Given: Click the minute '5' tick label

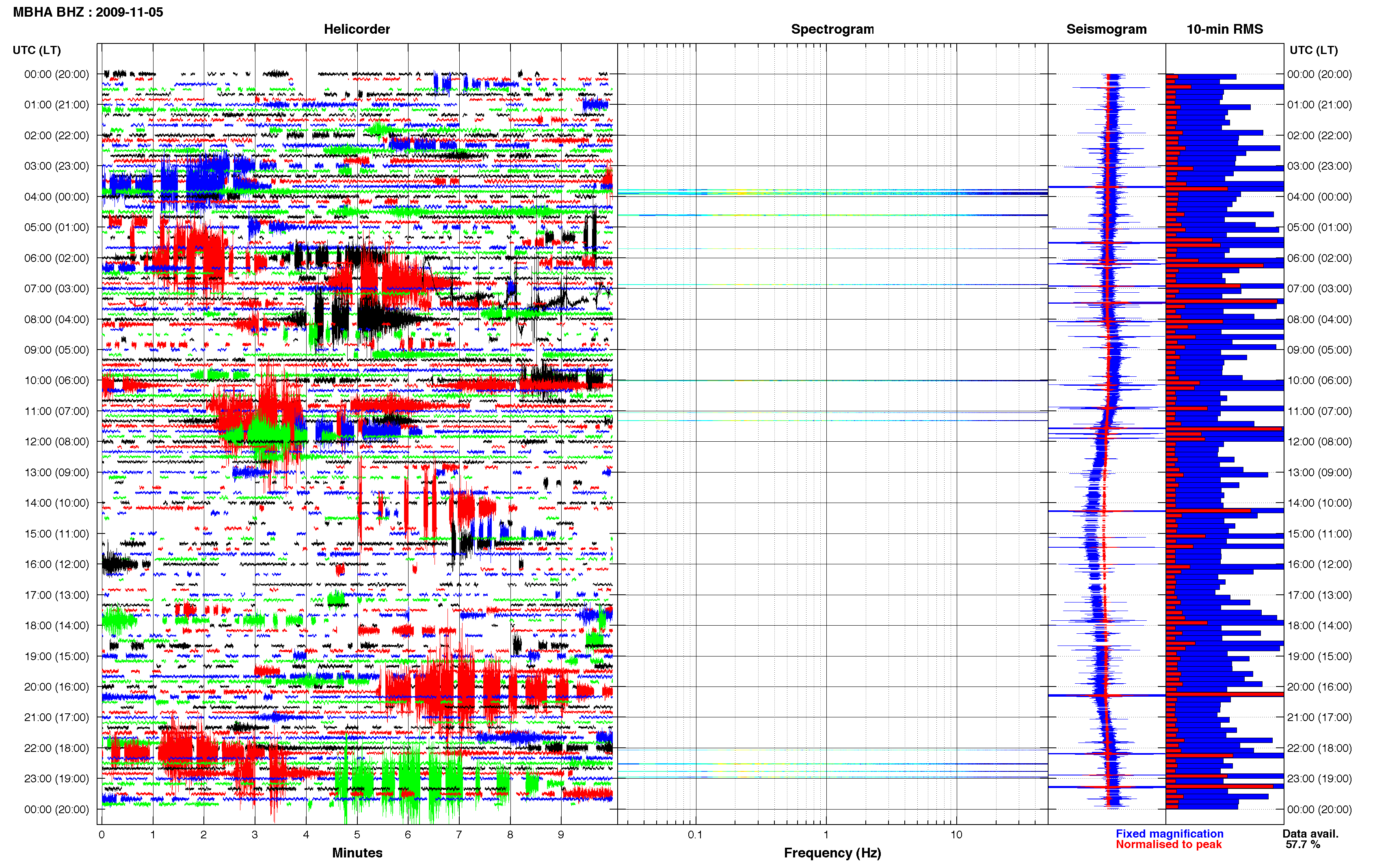Looking at the screenshot, I should click(357, 835).
